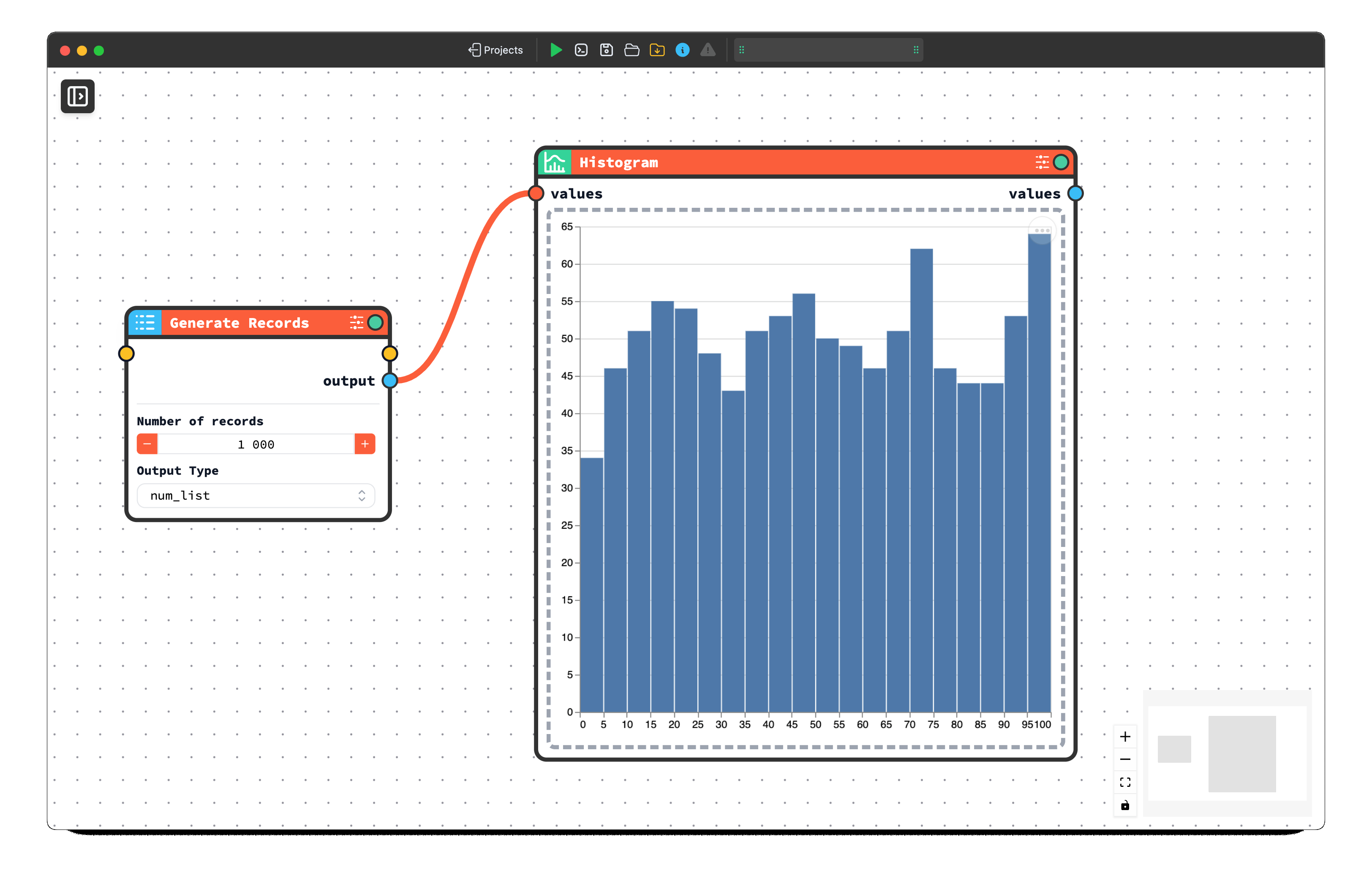Open the num_list Output Type dropdown
The height and width of the screenshot is (892, 1372).
tap(256, 495)
